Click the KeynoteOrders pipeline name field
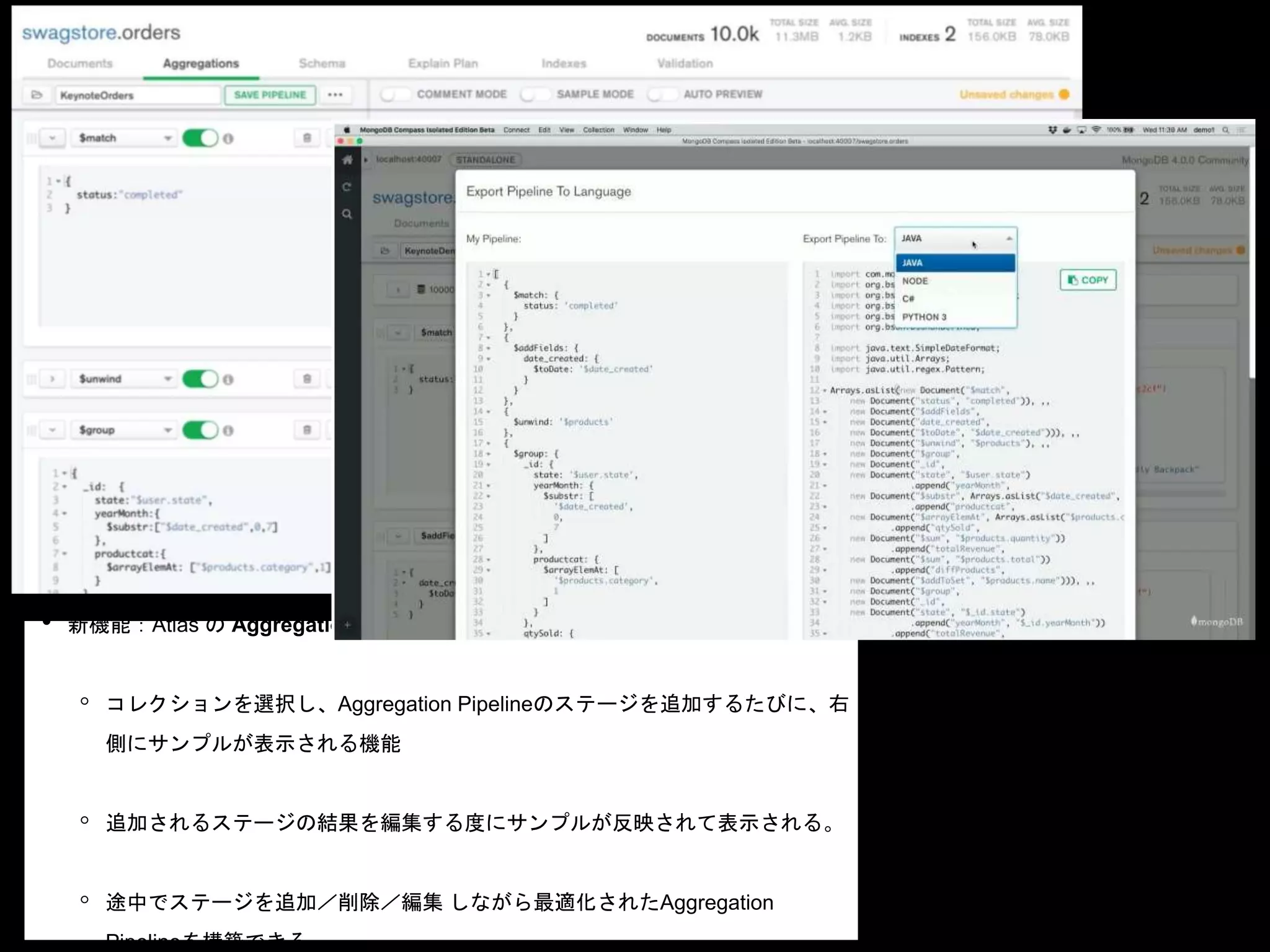This screenshot has height=952, width=1270. [138, 95]
